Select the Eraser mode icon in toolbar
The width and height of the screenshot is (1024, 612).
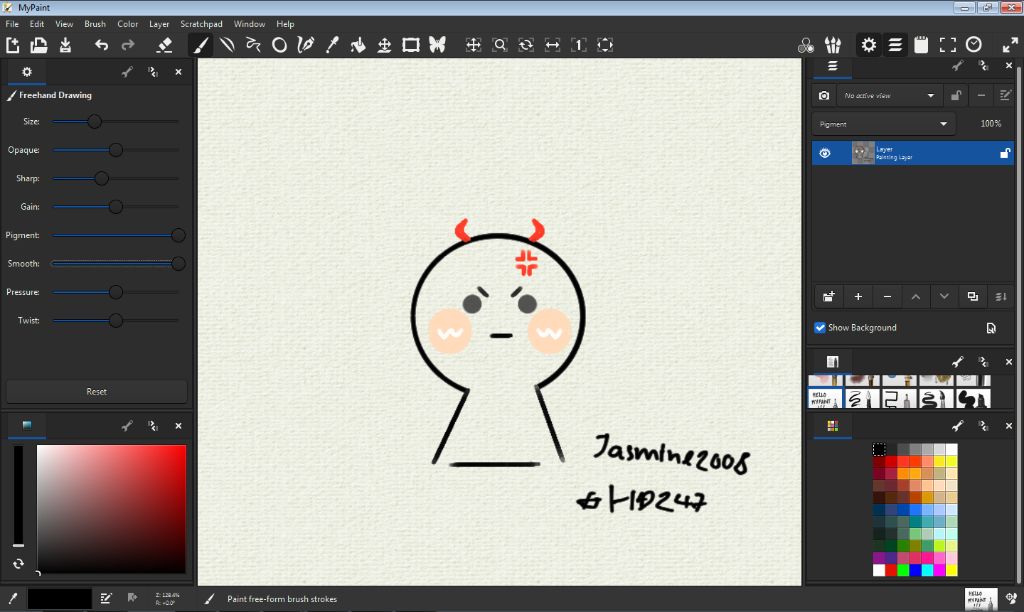click(x=165, y=45)
